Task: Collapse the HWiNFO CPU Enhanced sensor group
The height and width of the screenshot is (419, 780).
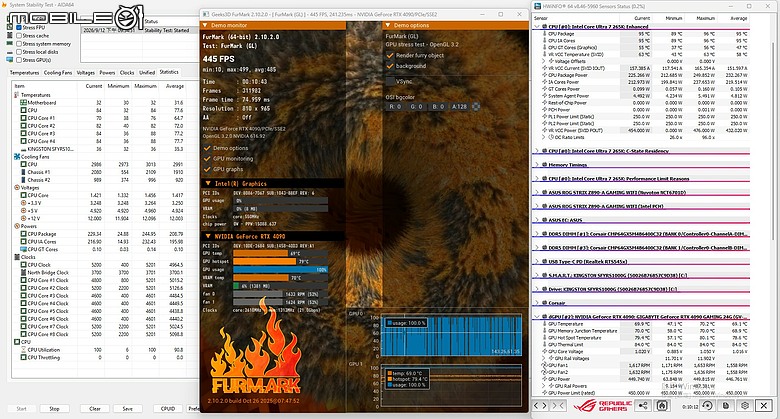Action: click(x=537, y=26)
